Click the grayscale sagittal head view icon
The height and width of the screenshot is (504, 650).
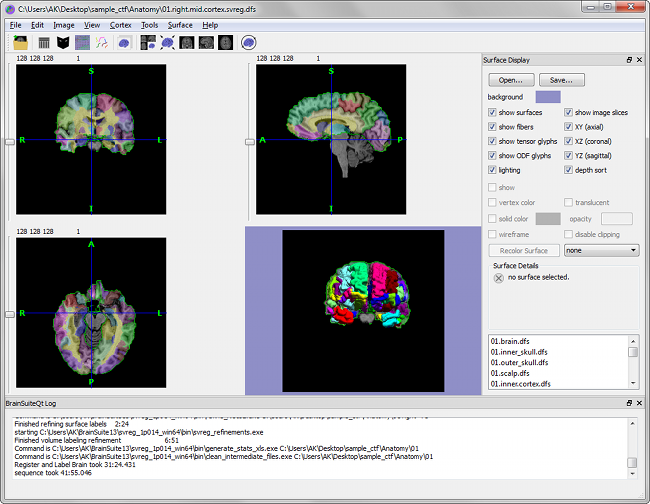pos(206,43)
